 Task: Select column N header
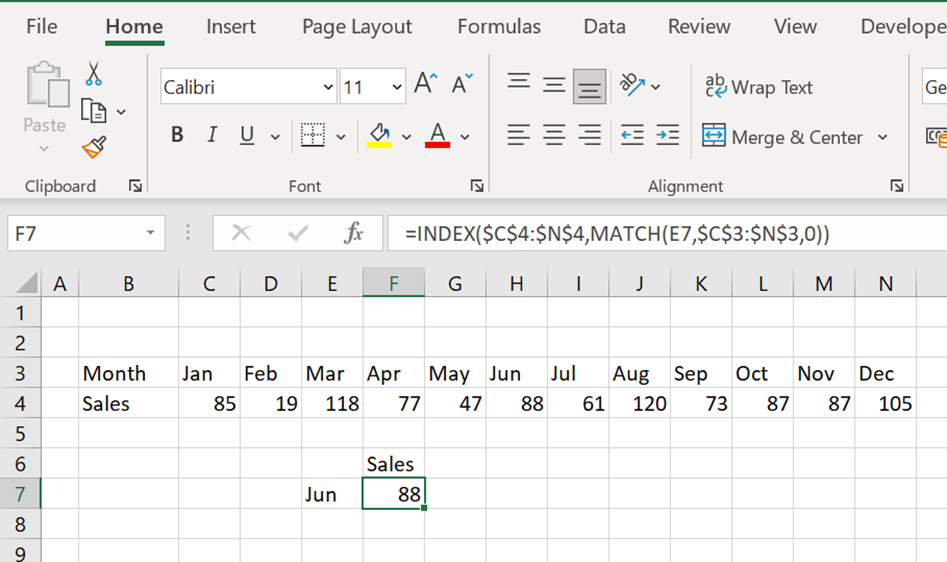click(x=885, y=283)
